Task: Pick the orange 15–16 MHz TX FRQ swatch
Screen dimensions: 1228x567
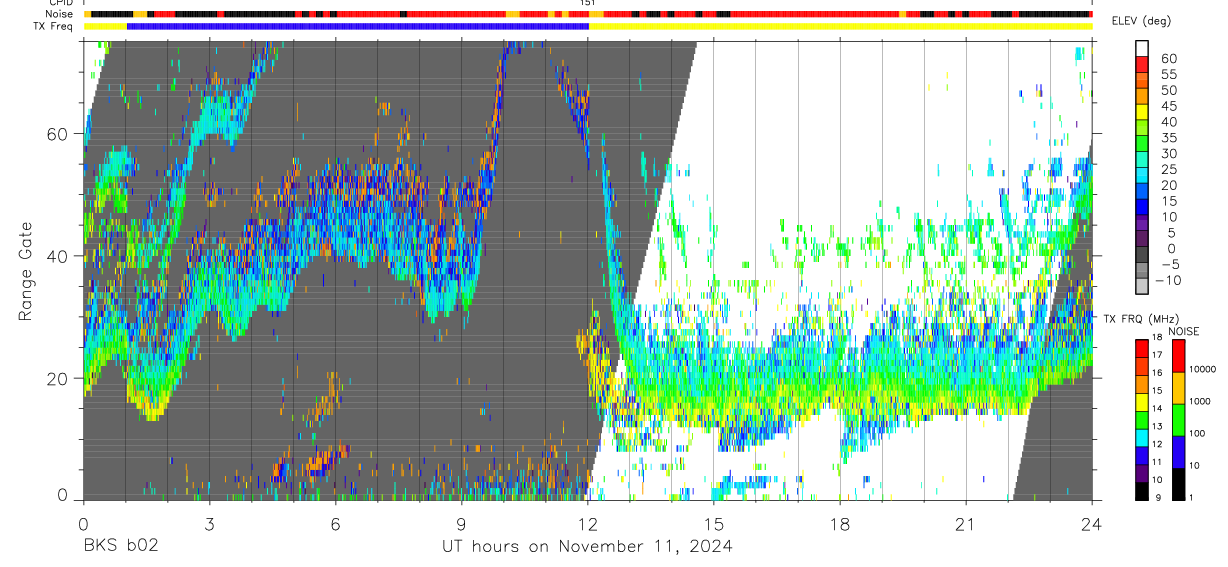Action: point(1142,384)
